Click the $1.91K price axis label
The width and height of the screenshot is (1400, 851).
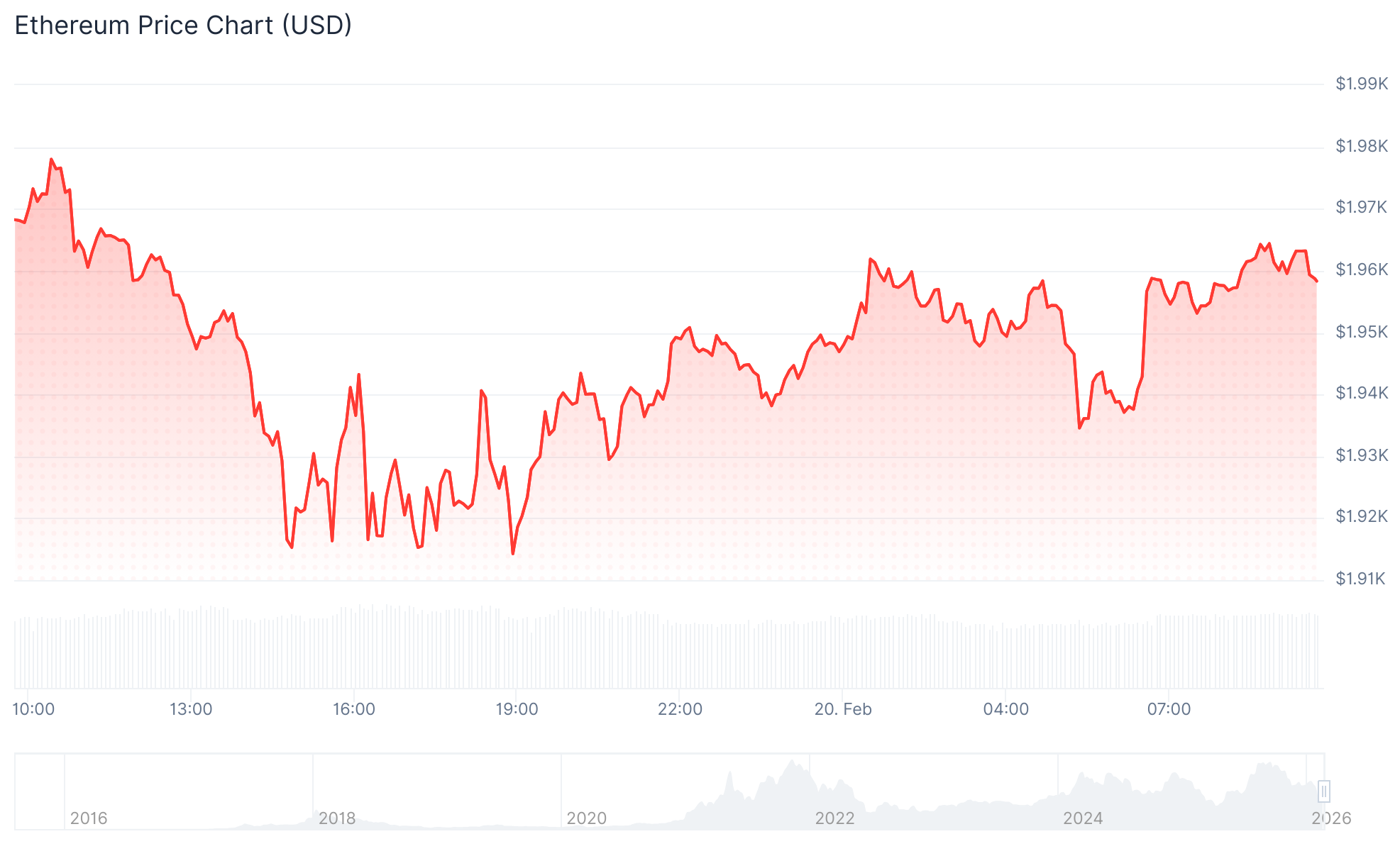(x=1360, y=579)
